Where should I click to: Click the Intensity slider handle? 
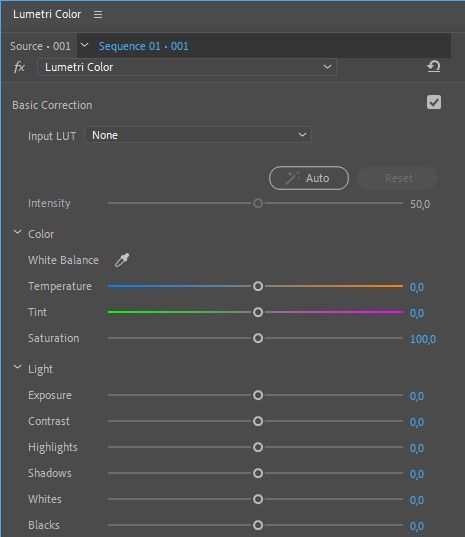coord(258,203)
